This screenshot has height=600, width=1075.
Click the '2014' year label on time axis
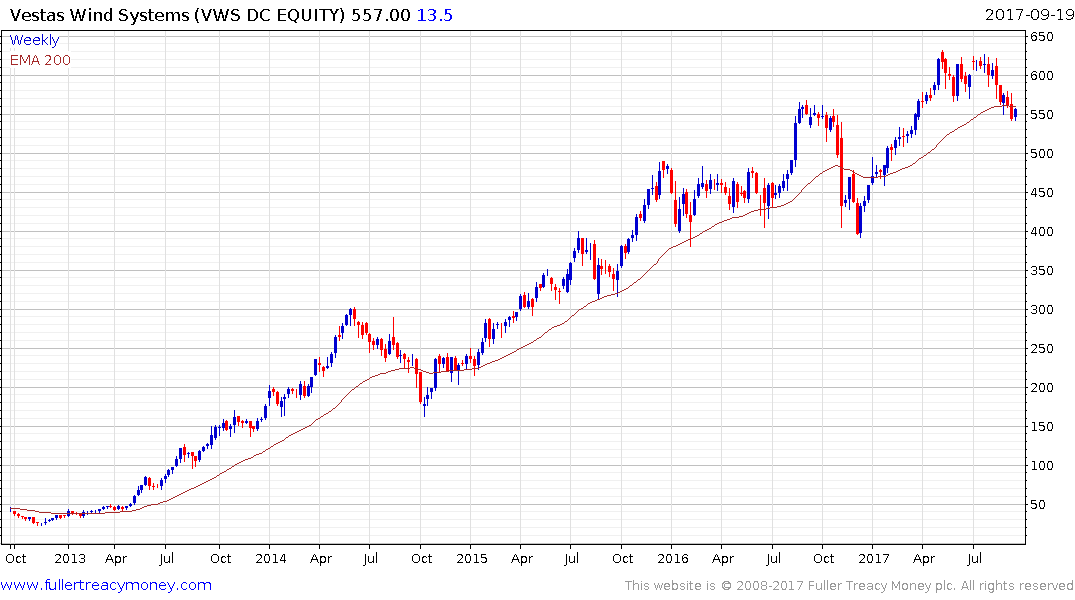(271, 559)
